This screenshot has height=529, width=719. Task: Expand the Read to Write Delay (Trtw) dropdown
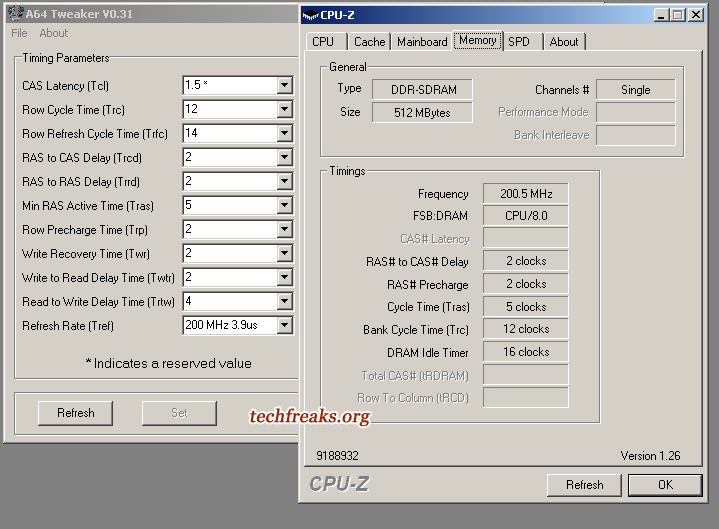point(285,301)
